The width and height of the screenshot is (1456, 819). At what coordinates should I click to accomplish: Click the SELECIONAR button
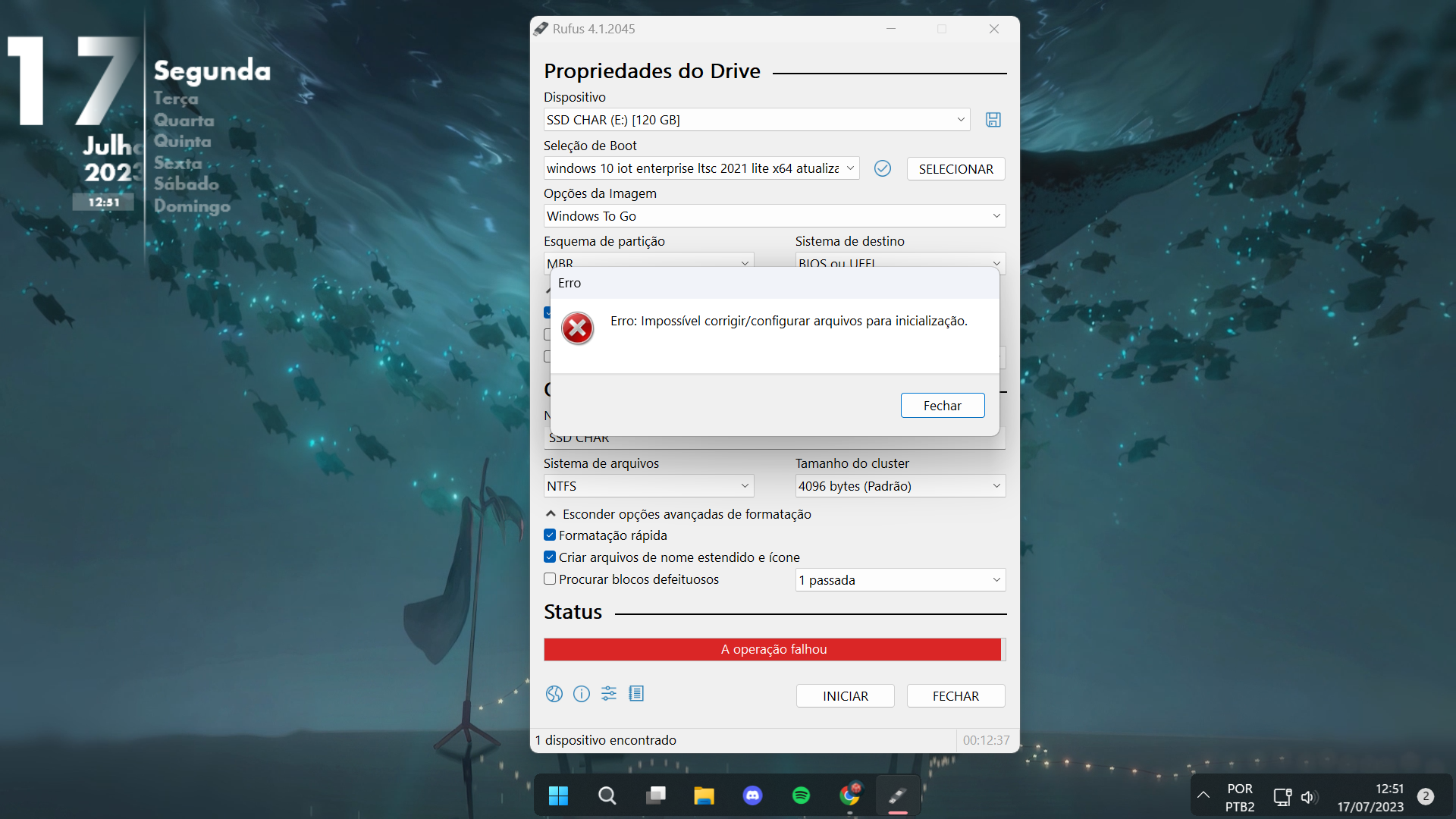coord(955,169)
